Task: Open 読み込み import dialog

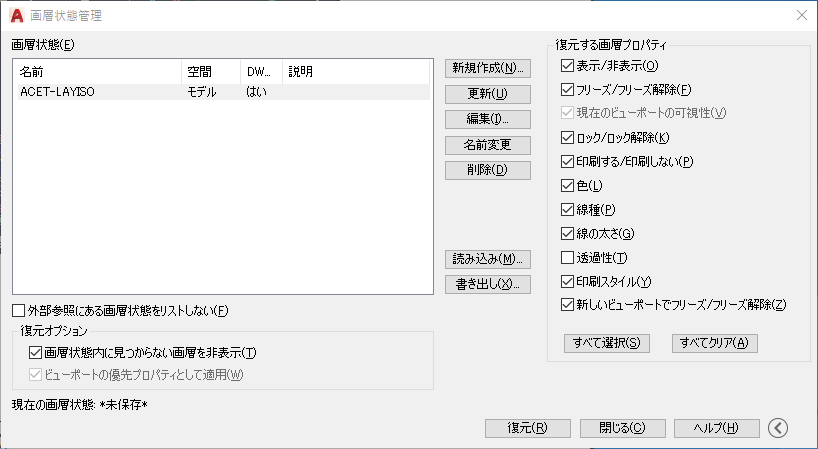Action: 488,259
